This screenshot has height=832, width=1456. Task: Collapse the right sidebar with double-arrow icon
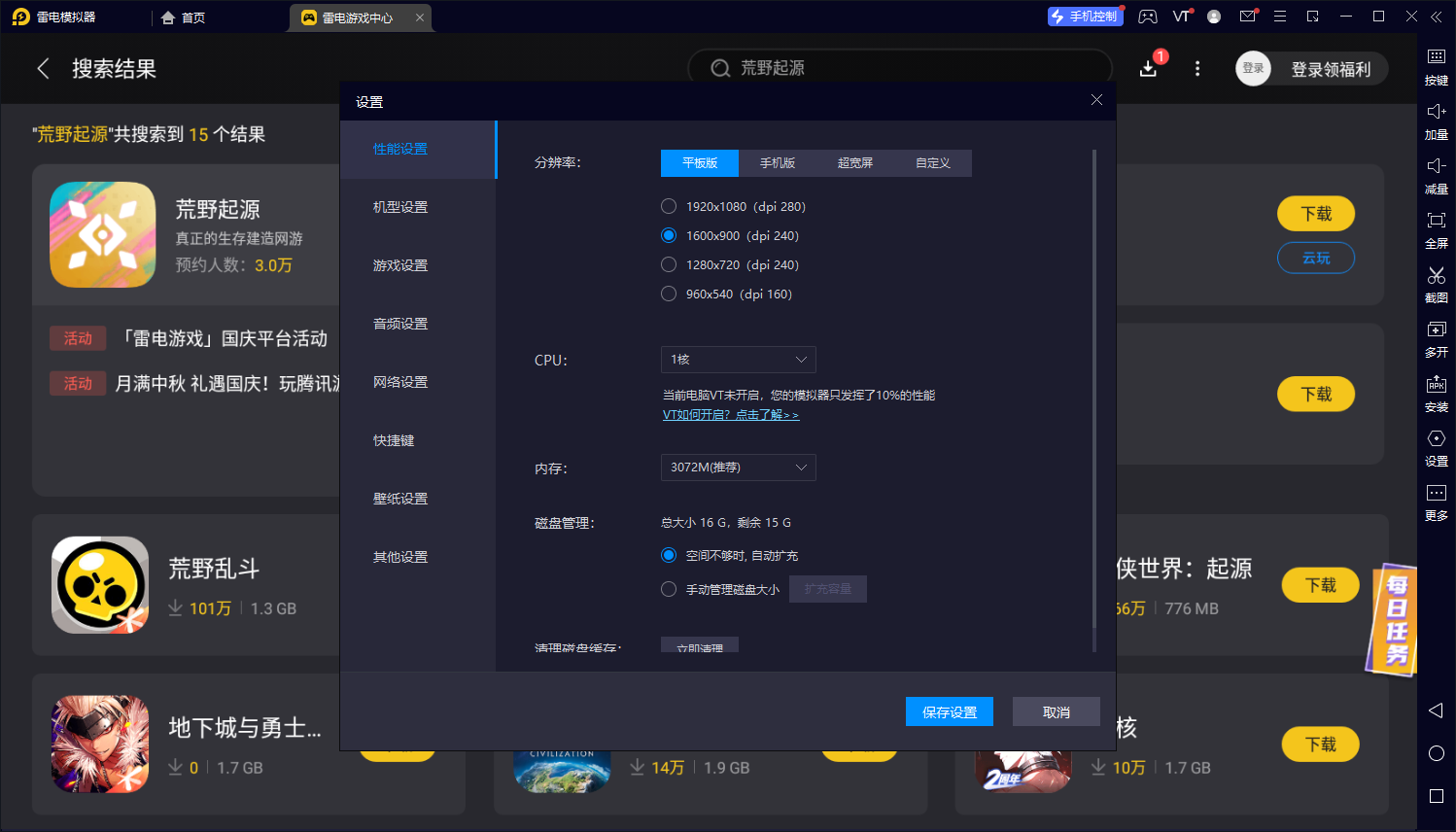tap(1438, 17)
